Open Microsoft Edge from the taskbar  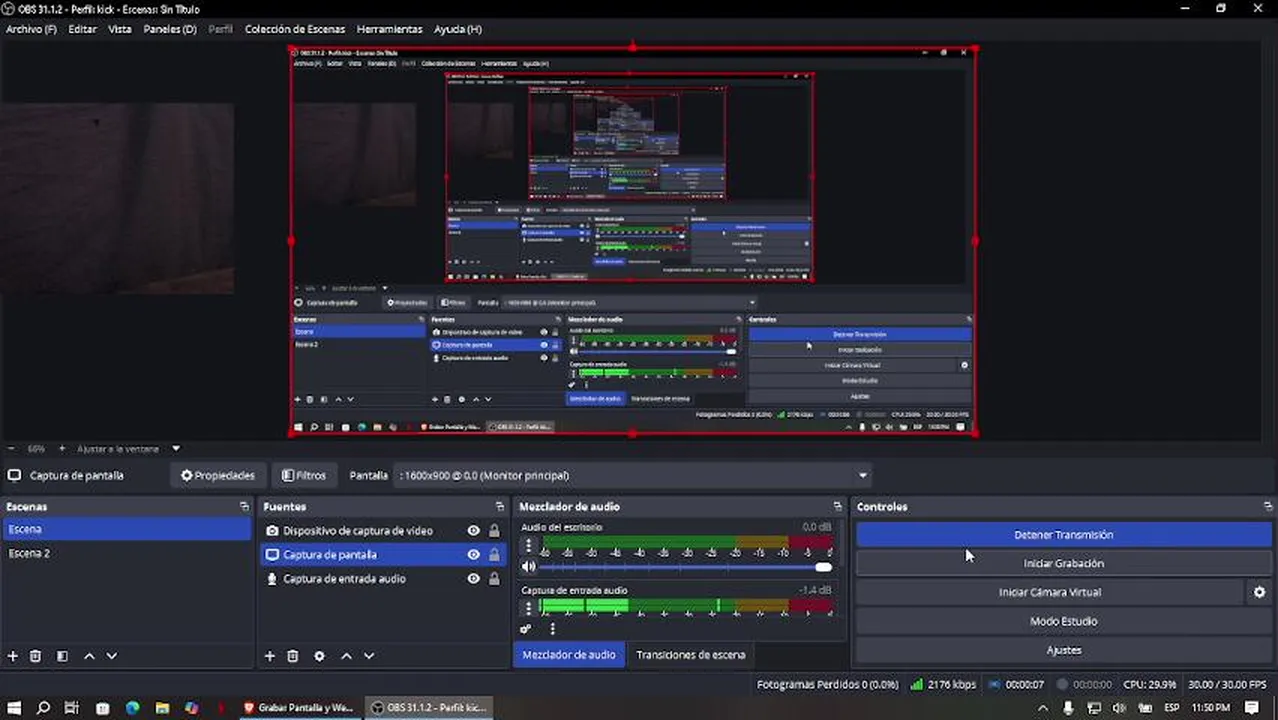[x=132, y=708]
